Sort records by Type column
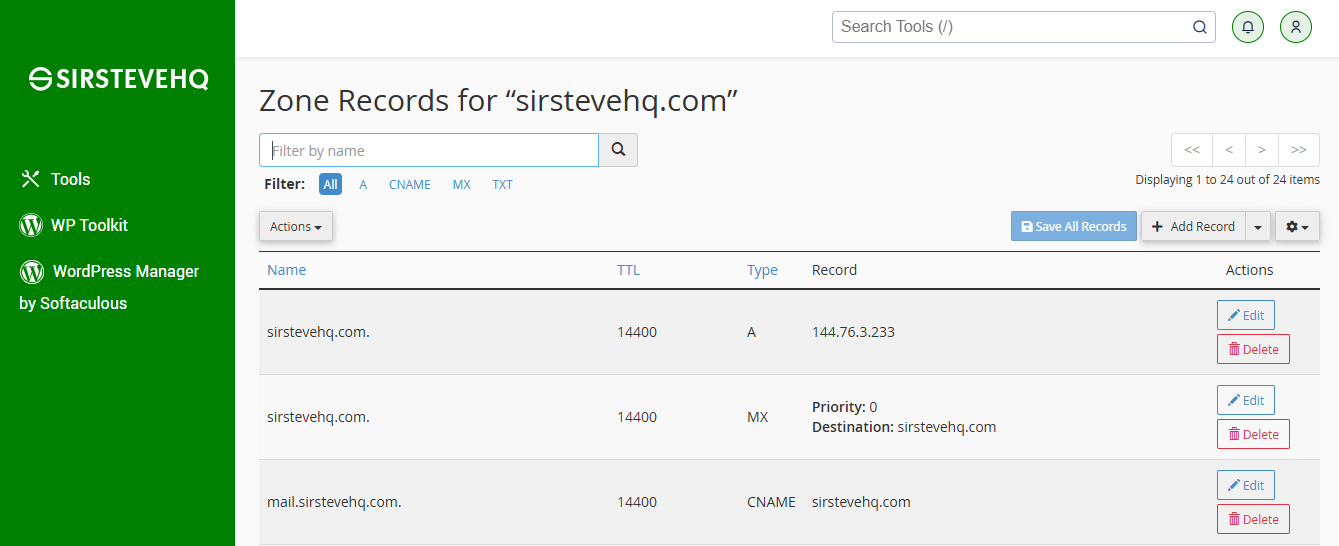This screenshot has width=1339, height=546. click(762, 270)
